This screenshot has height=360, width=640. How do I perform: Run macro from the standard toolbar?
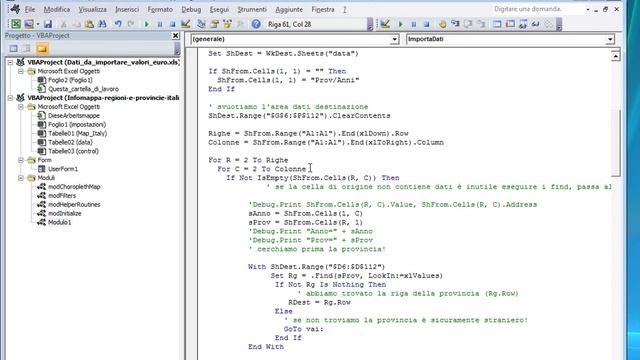point(147,24)
